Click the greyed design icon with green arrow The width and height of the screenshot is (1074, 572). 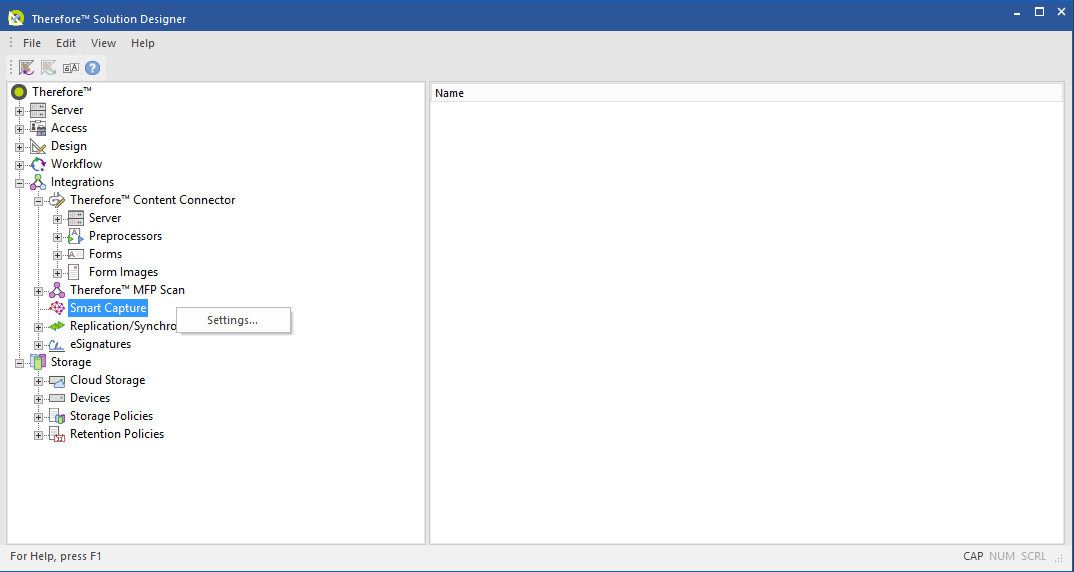click(x=49, y=68)
